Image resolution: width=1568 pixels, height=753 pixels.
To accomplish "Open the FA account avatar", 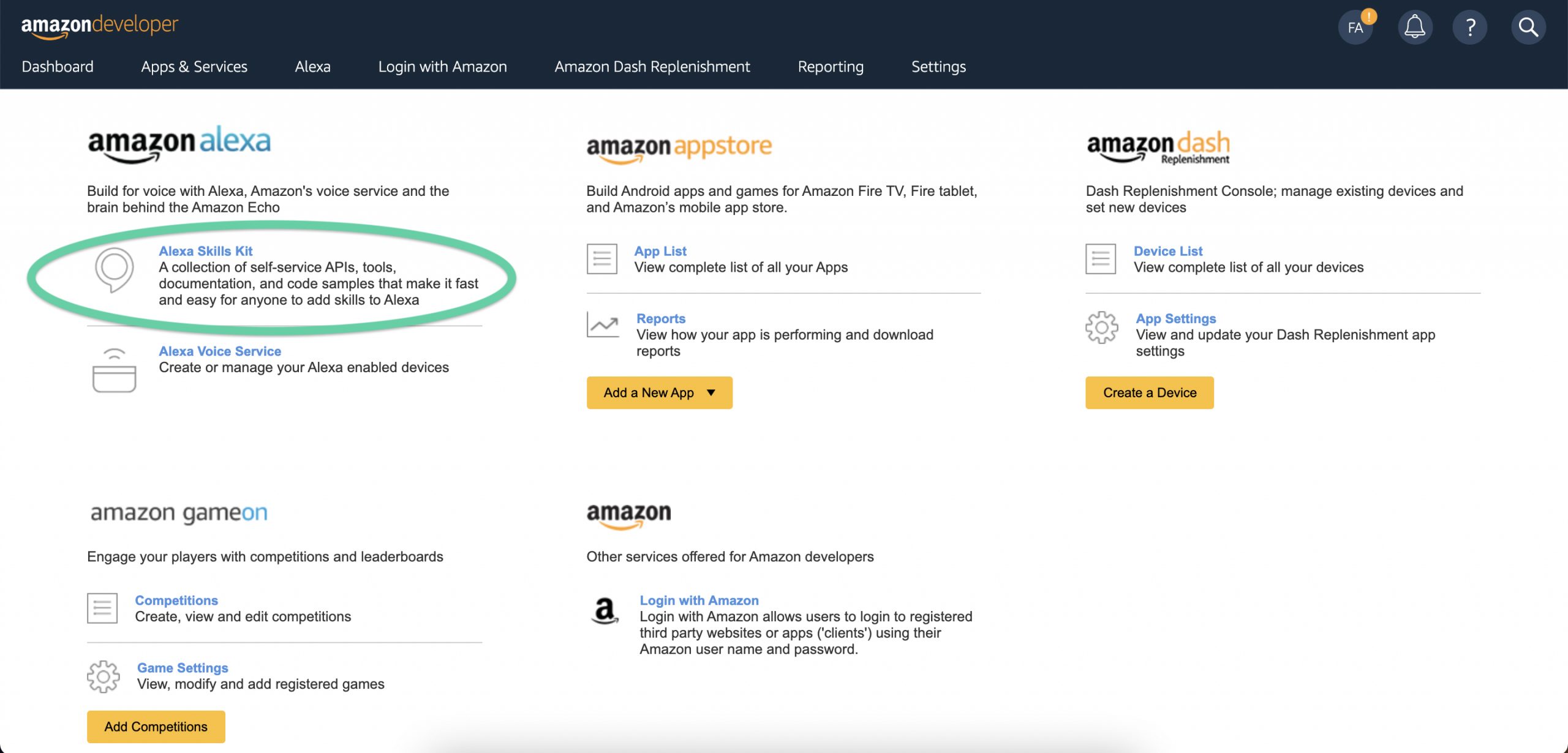I will click(x=1355, y=27).
